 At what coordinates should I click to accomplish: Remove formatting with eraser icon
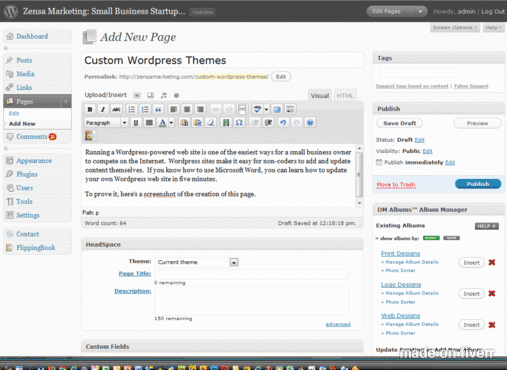tap(211, 123)
